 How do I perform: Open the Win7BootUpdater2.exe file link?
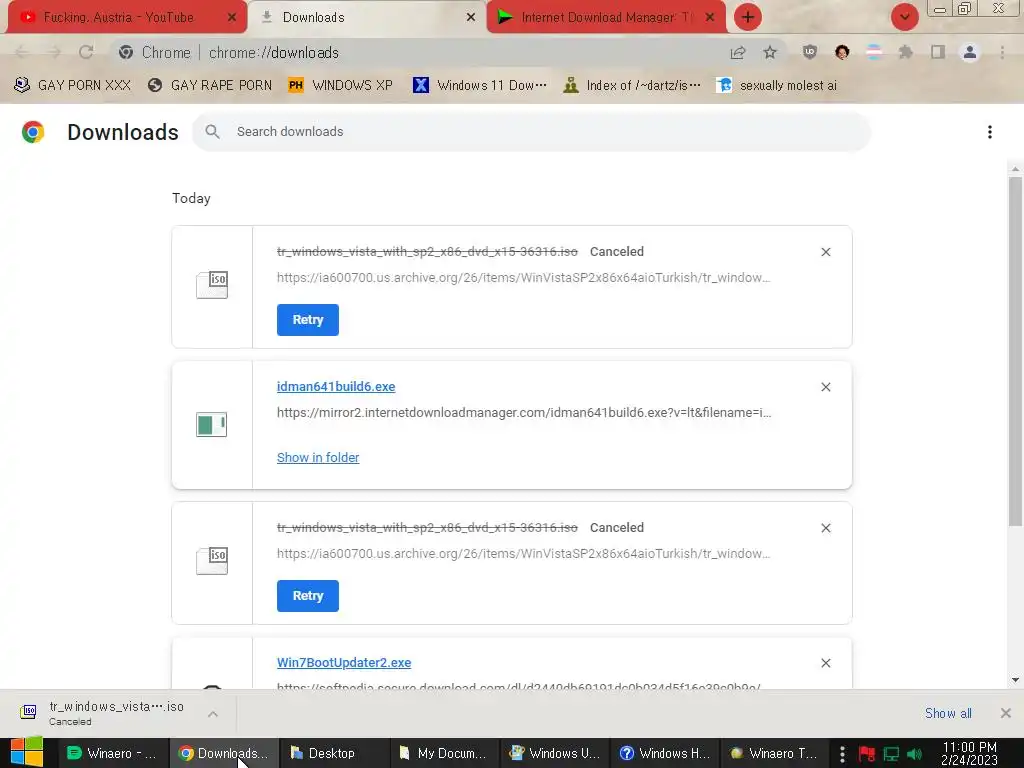pyautogui.click(x=344, y=663)
